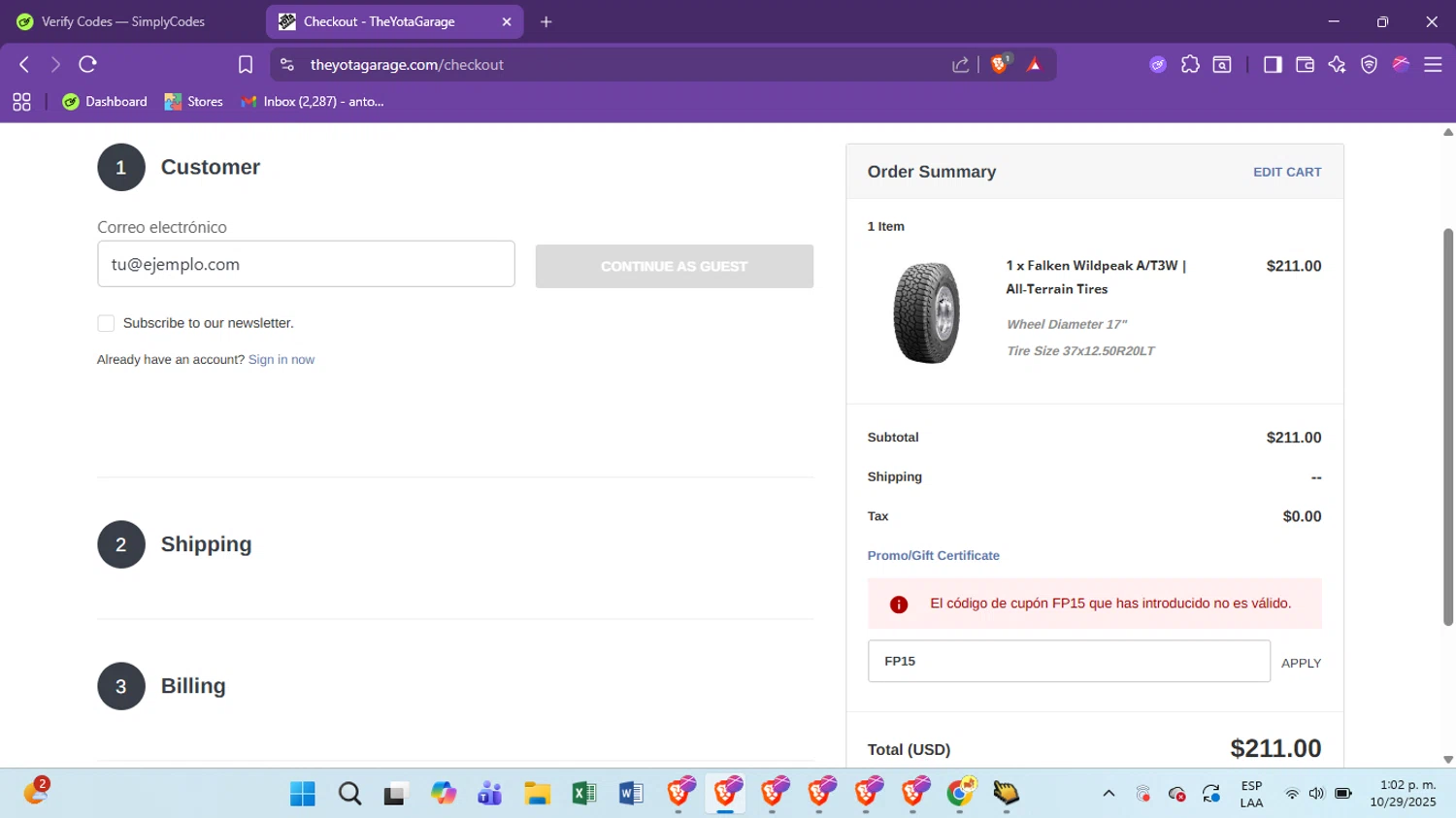Open a new browser tab
This screenshot has width=1456, height=818.
(x=546, y=21)
